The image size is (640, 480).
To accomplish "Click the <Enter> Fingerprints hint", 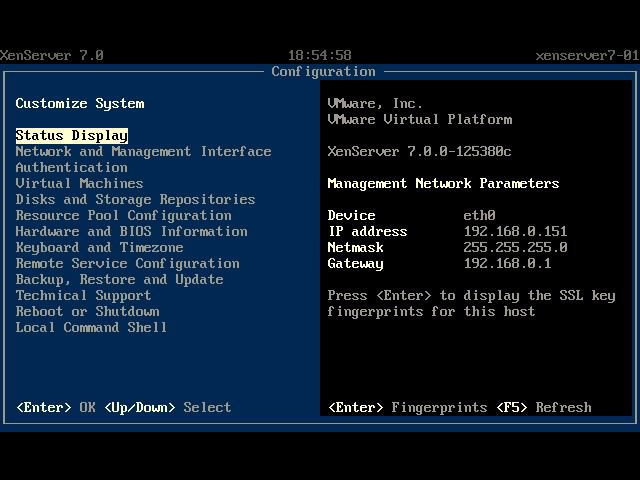I will (x=407, y=407).
